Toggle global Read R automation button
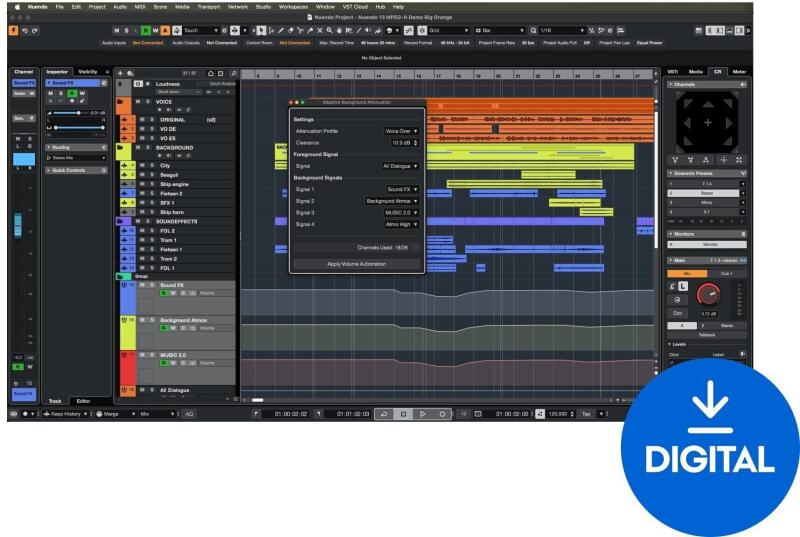The image size is (800, 537). point(146,31)
